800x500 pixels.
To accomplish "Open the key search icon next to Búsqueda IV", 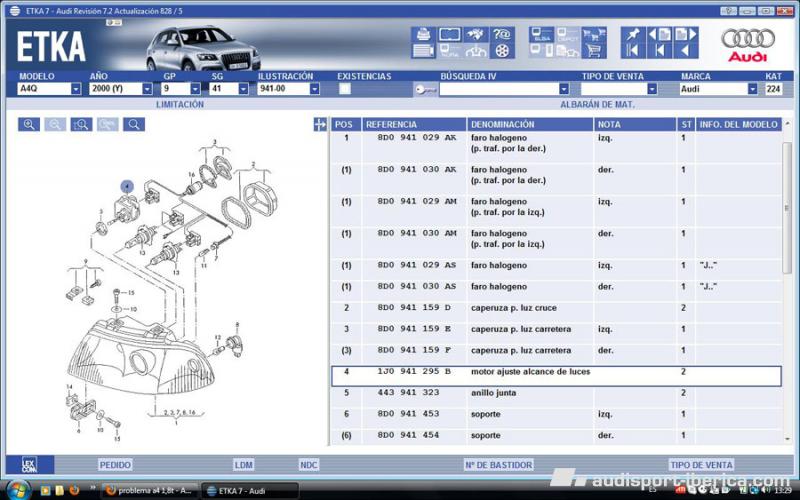I will (x=425, y=90).
